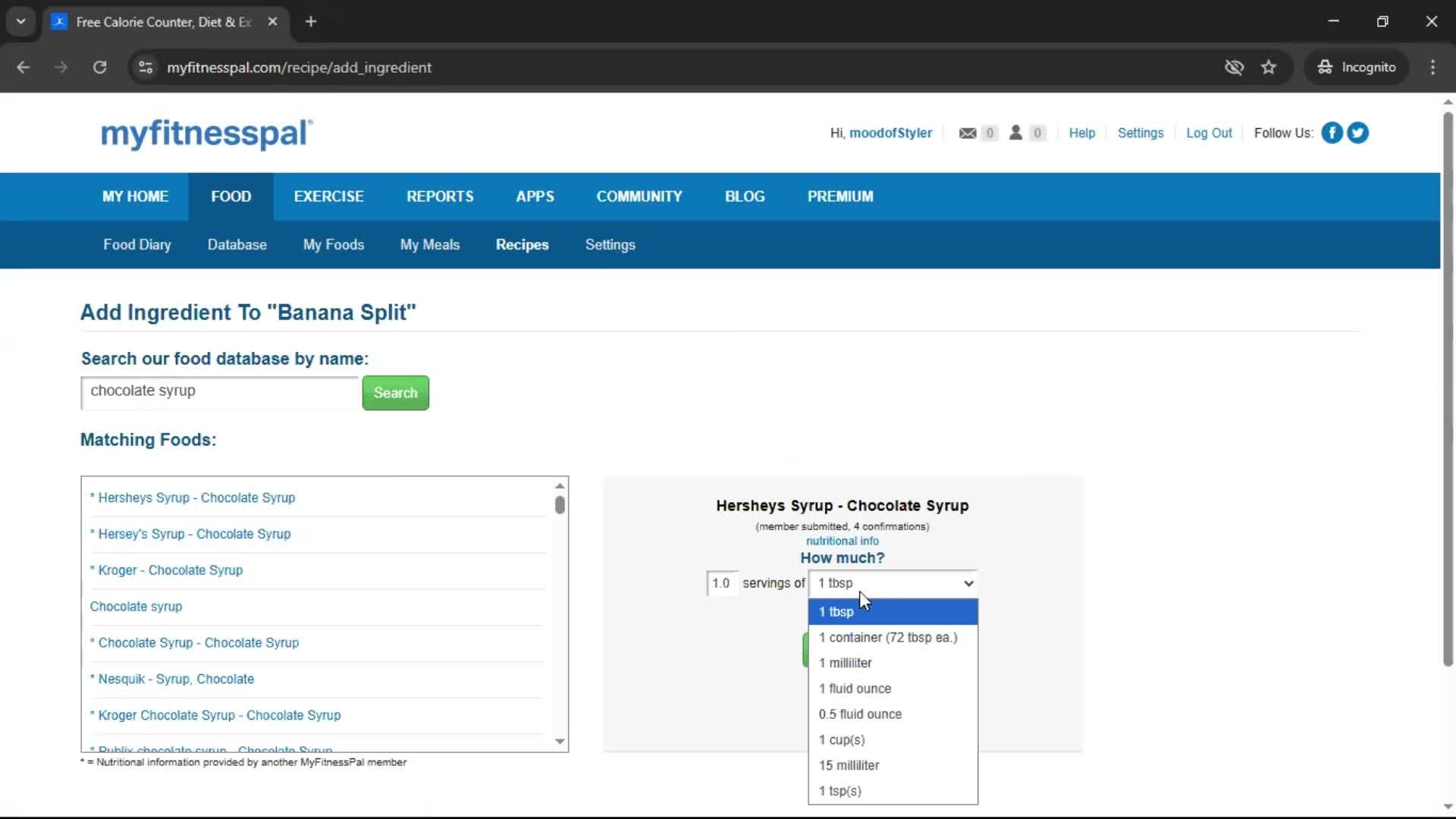Image resolution: width=1456 pixels, height=819 pixels.
Task: Go to My Foods submenu
Action: (334, 245)
